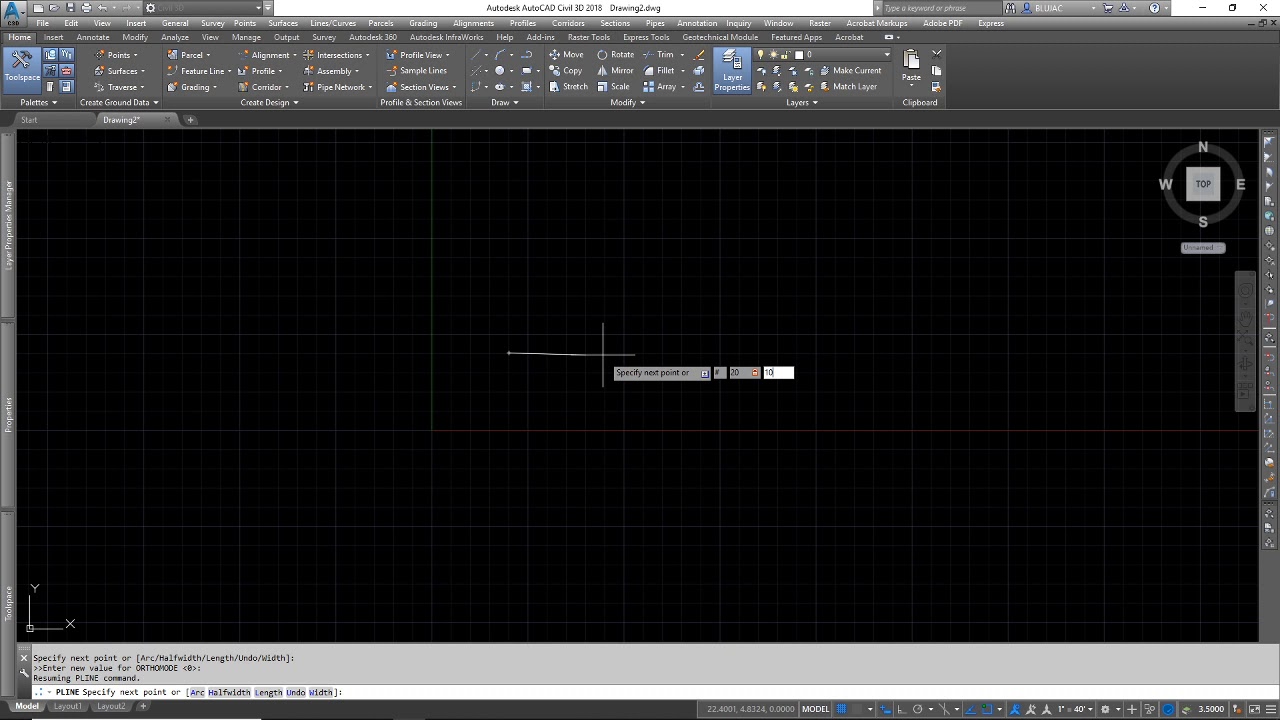Click the Array tool
Image resolution: width=1280 pixels, height=720 pixels.
[659, 87]
